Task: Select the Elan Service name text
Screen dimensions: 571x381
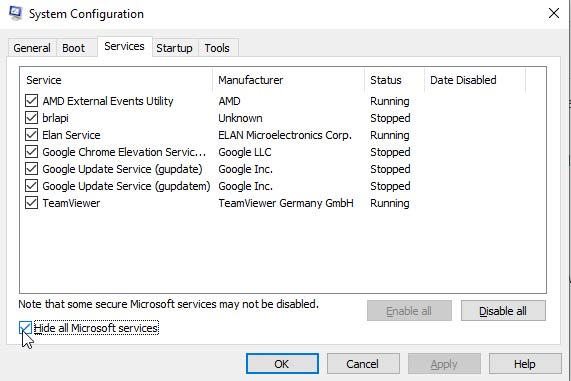Action: point(71,135)
